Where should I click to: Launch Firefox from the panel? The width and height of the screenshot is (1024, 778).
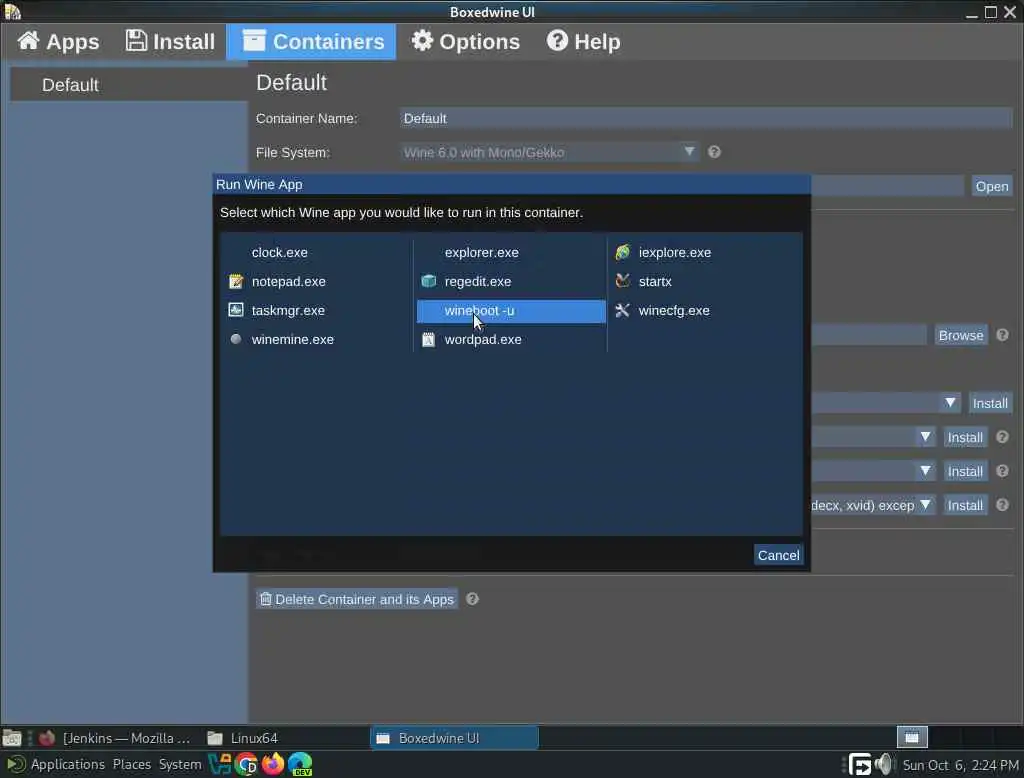point(274,764)
